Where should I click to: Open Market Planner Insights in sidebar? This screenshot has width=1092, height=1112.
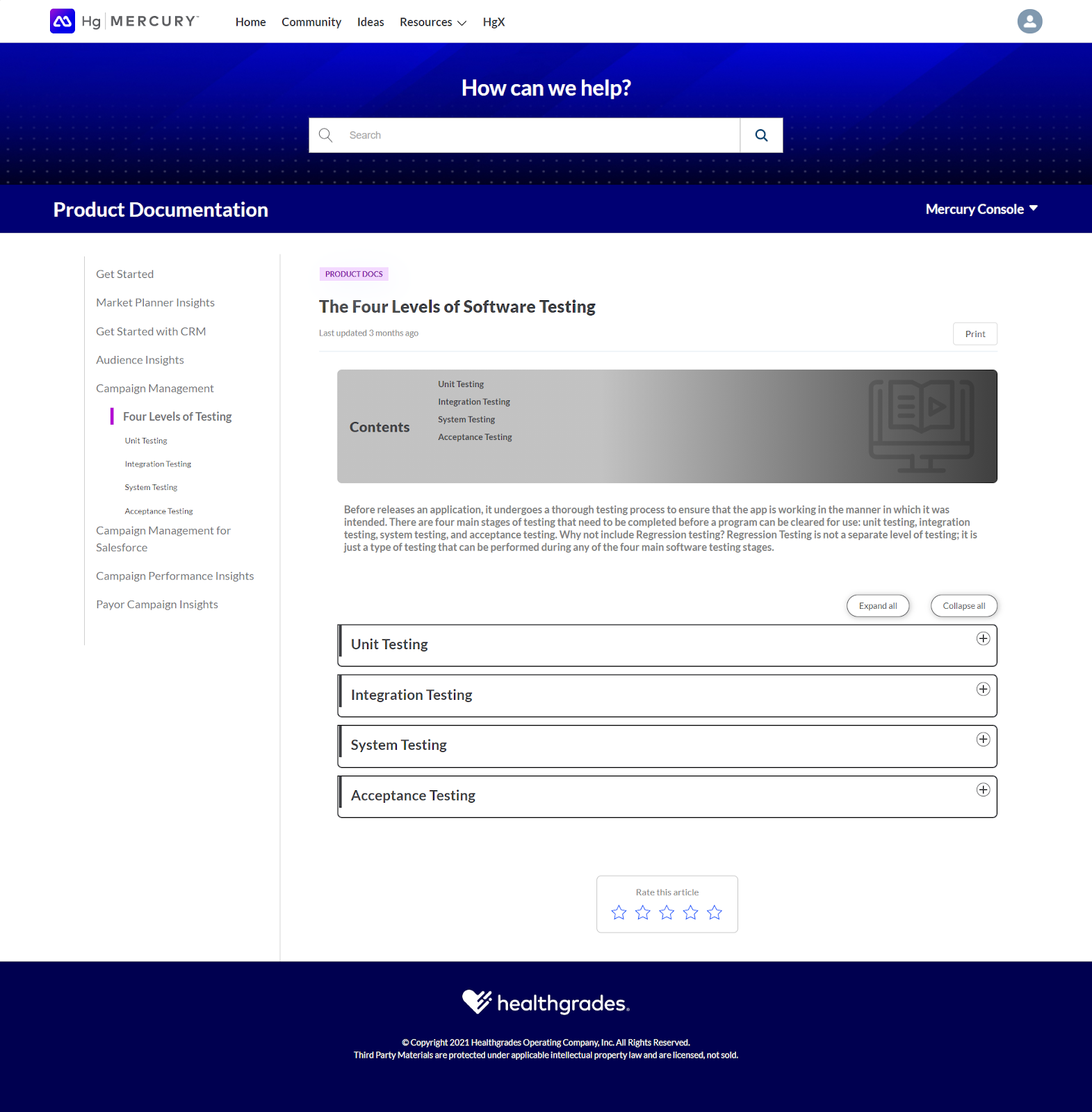click(155, 303)
